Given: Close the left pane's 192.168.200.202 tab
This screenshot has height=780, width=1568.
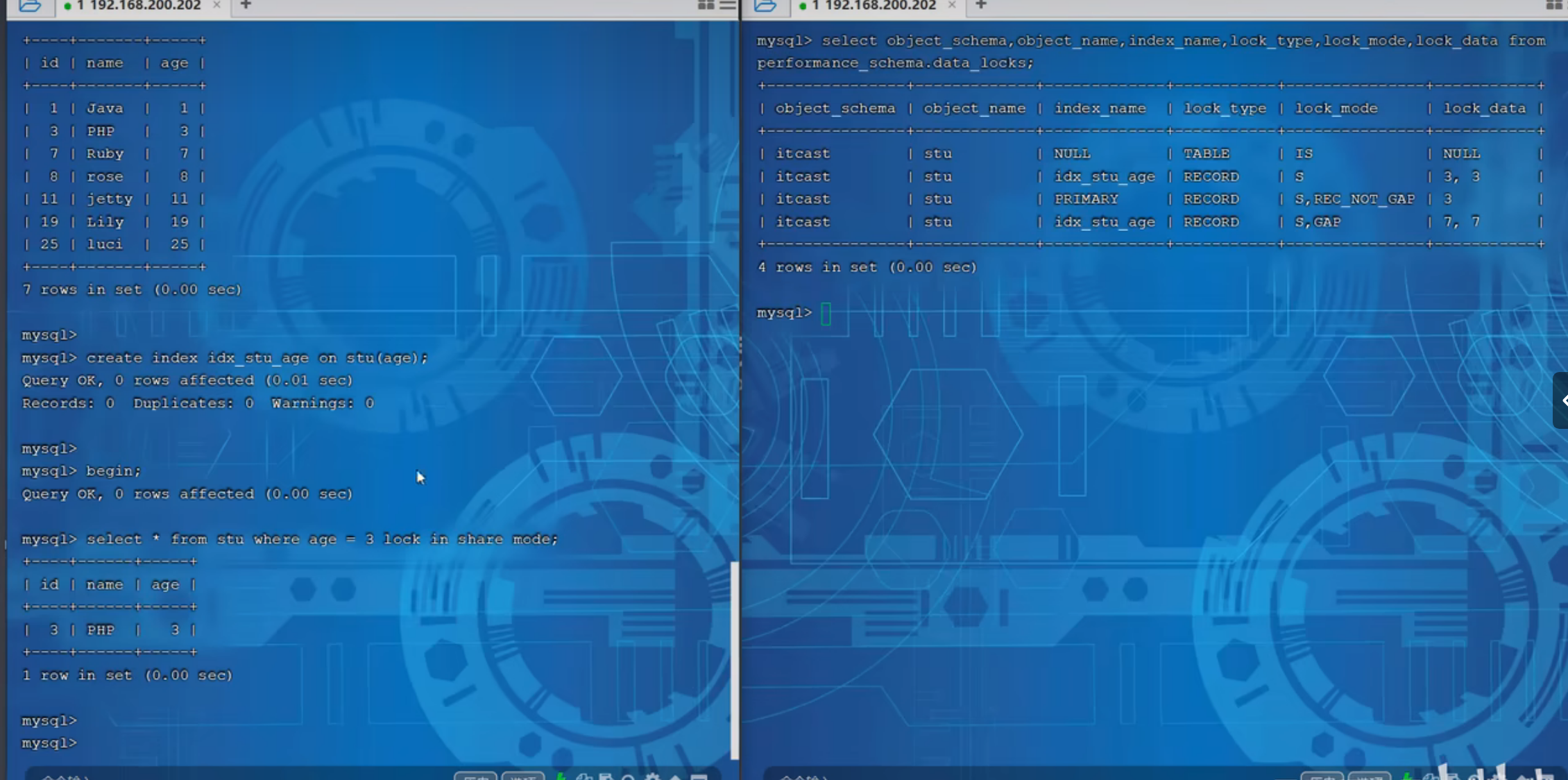Looking at the screenshot, I should point(216,5).
